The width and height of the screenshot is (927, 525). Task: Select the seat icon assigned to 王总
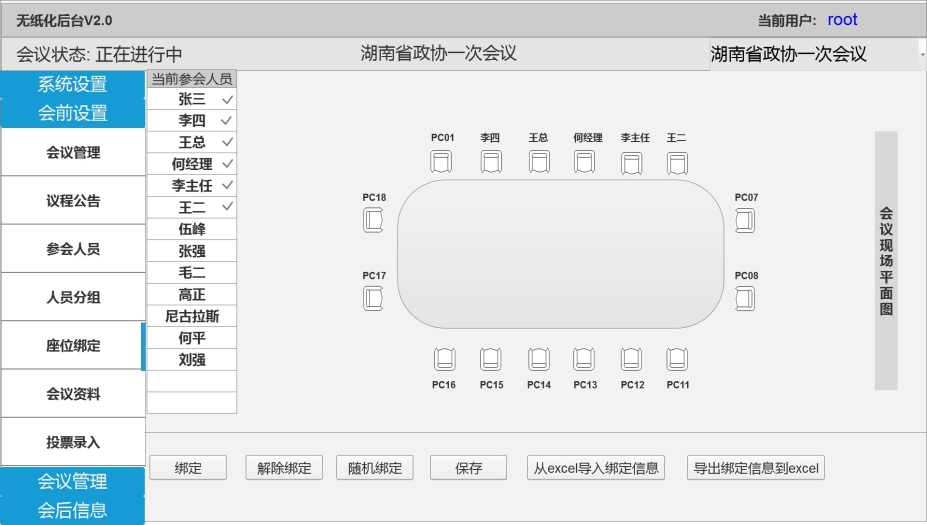click(539, 161)
